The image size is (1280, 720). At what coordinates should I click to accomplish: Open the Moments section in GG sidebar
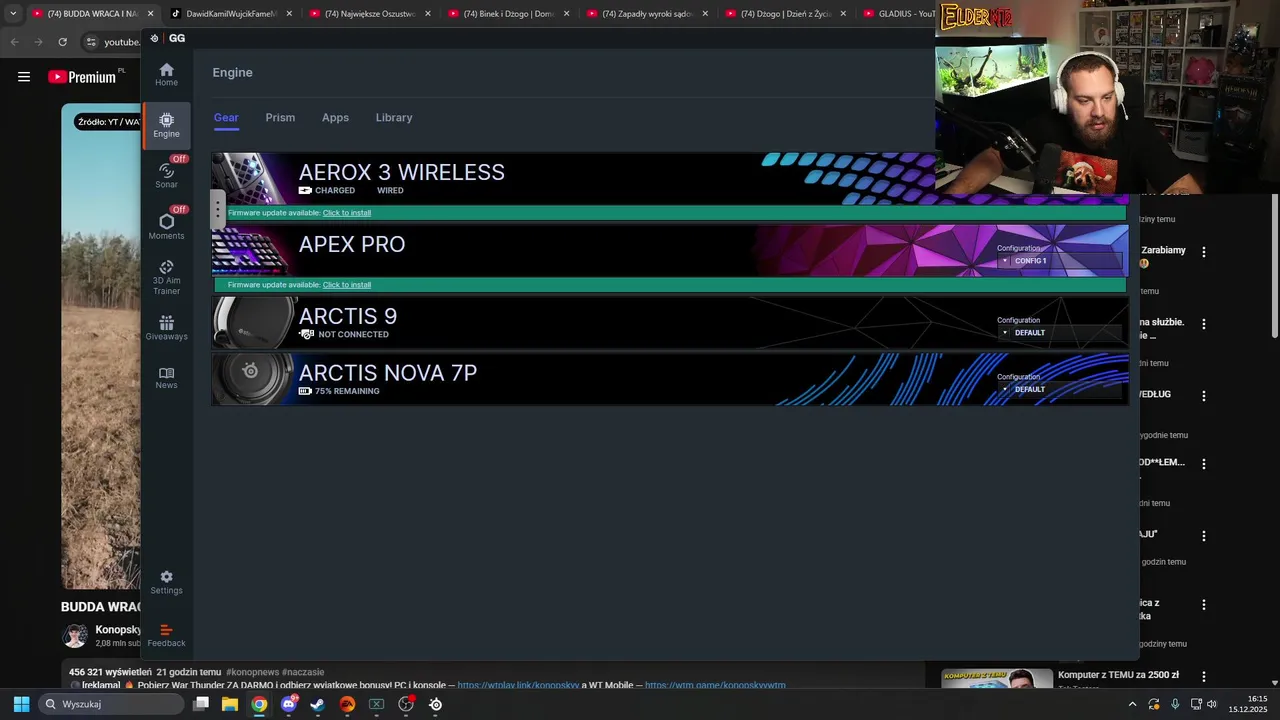[166, 227]
